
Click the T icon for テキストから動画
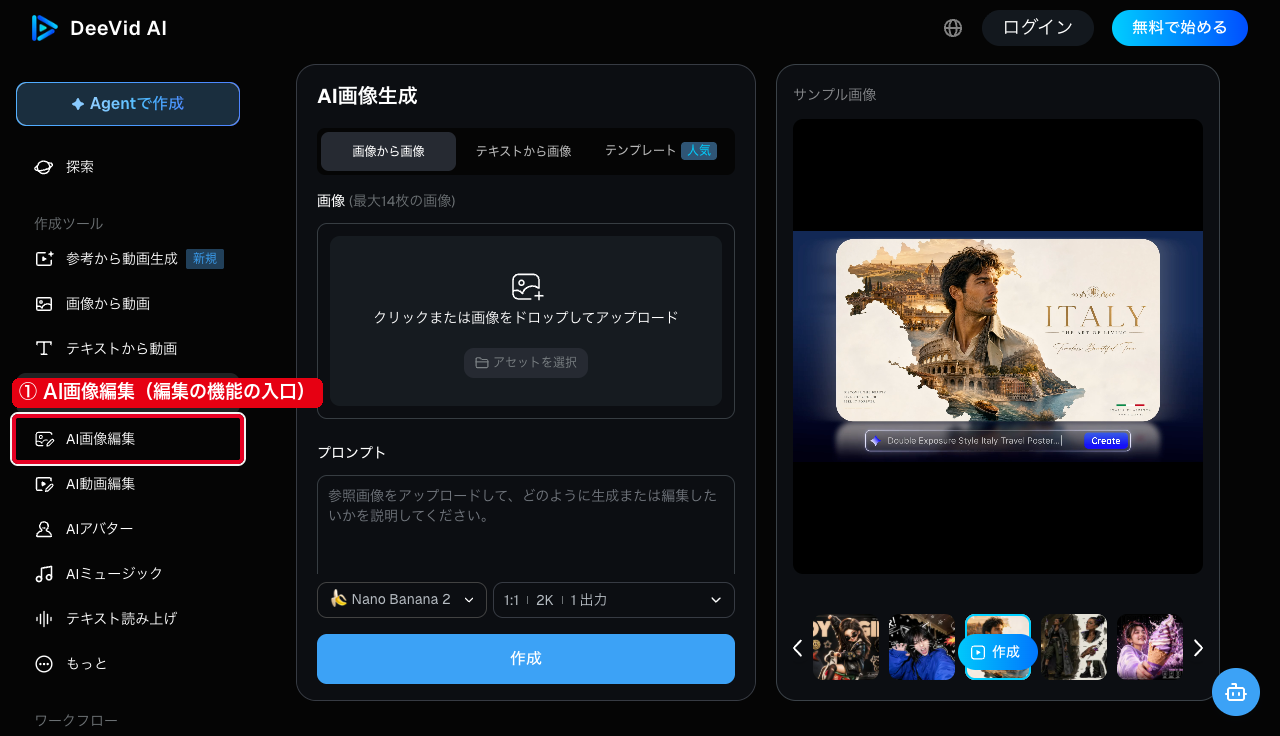coord(44,348)
